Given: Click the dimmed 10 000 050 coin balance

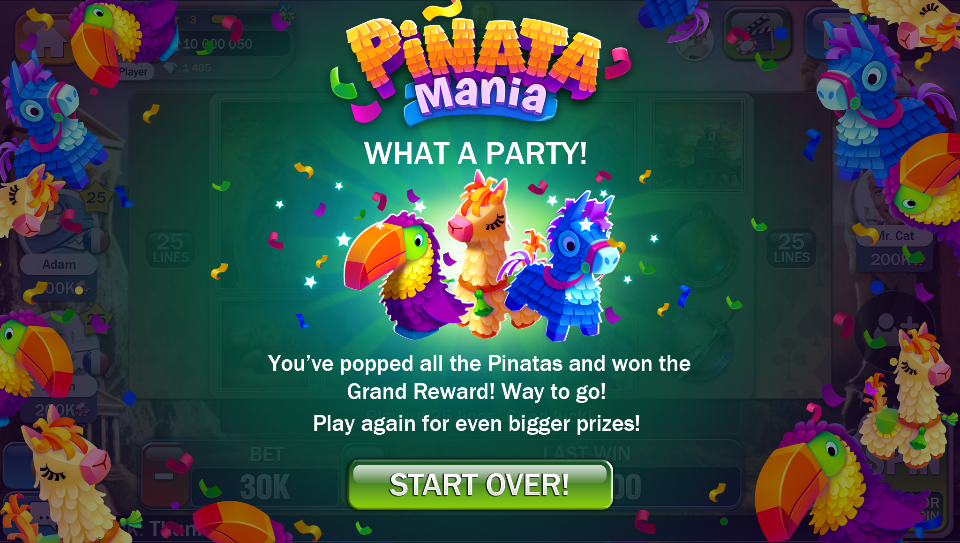Looking at the screenshot, I should (x=217, y=44).
